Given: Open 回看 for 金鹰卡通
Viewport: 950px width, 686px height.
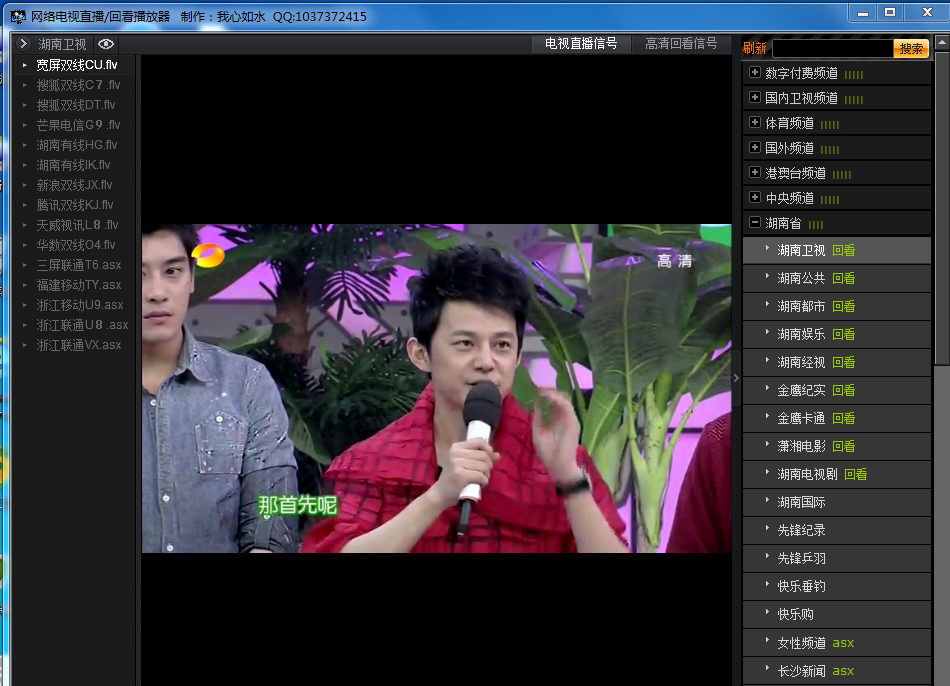Looking at the screenshot, I should (x=843, y=418).
